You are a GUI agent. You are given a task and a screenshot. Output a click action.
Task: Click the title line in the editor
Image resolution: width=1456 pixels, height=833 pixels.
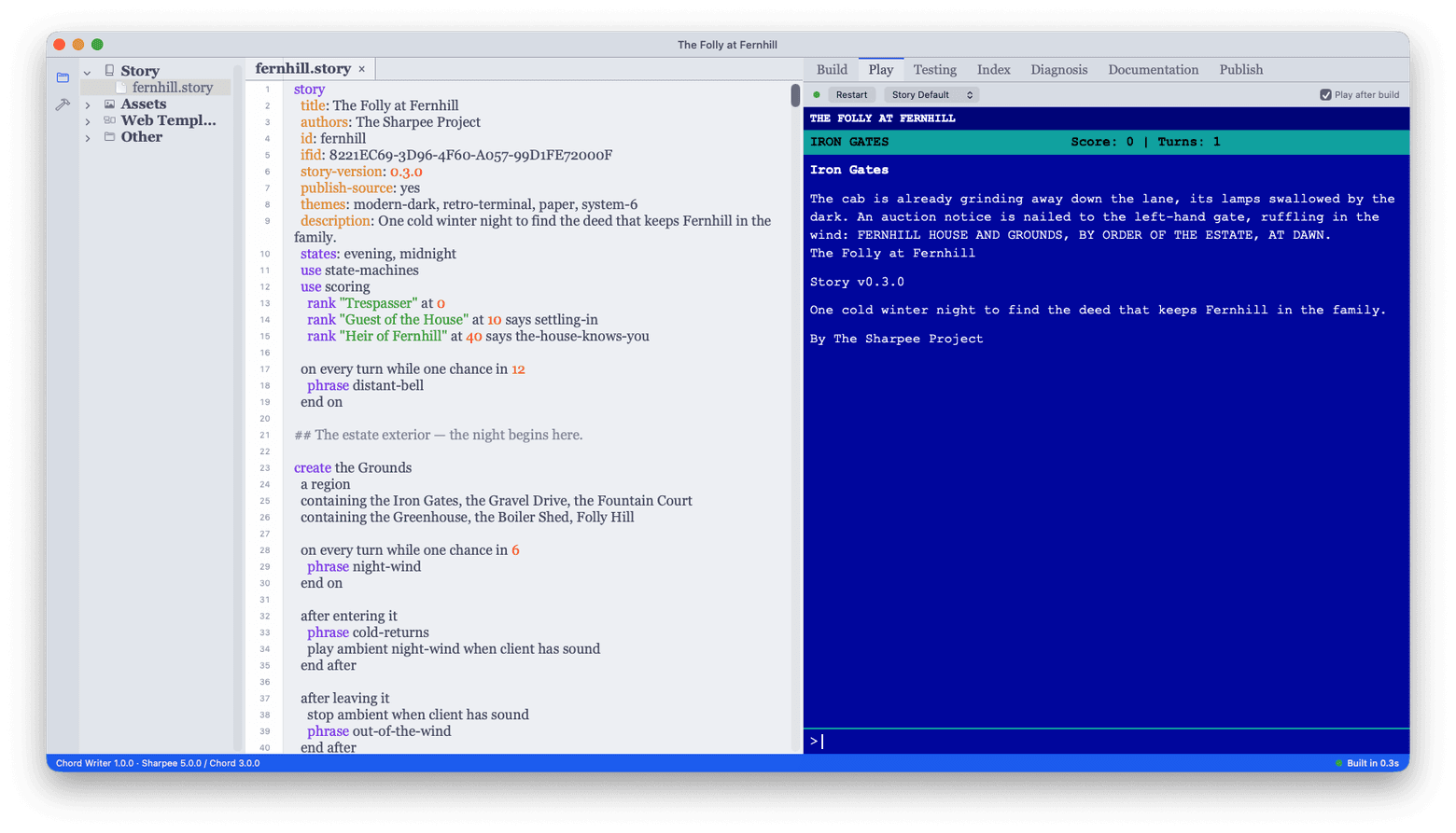[379, 106]
